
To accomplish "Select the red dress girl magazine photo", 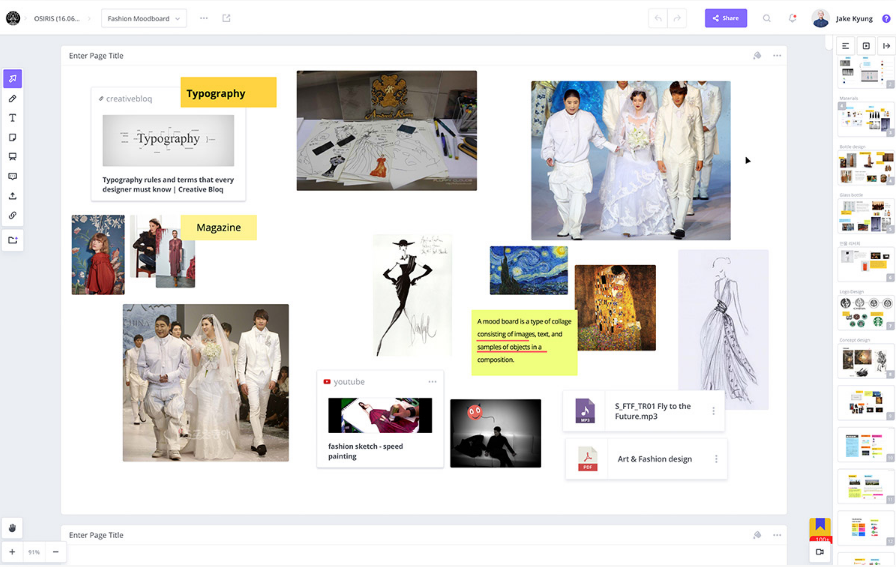I will (x=98, y=255).
